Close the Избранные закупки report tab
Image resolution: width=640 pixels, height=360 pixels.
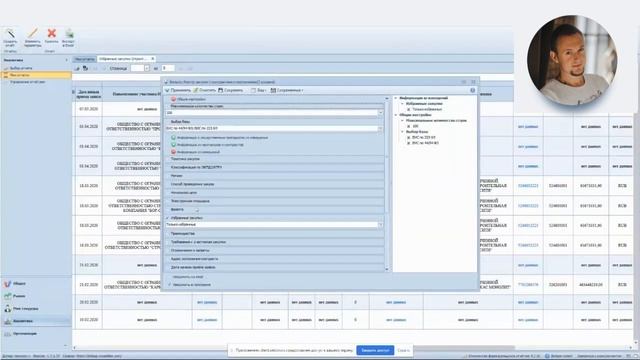(153, 59)
